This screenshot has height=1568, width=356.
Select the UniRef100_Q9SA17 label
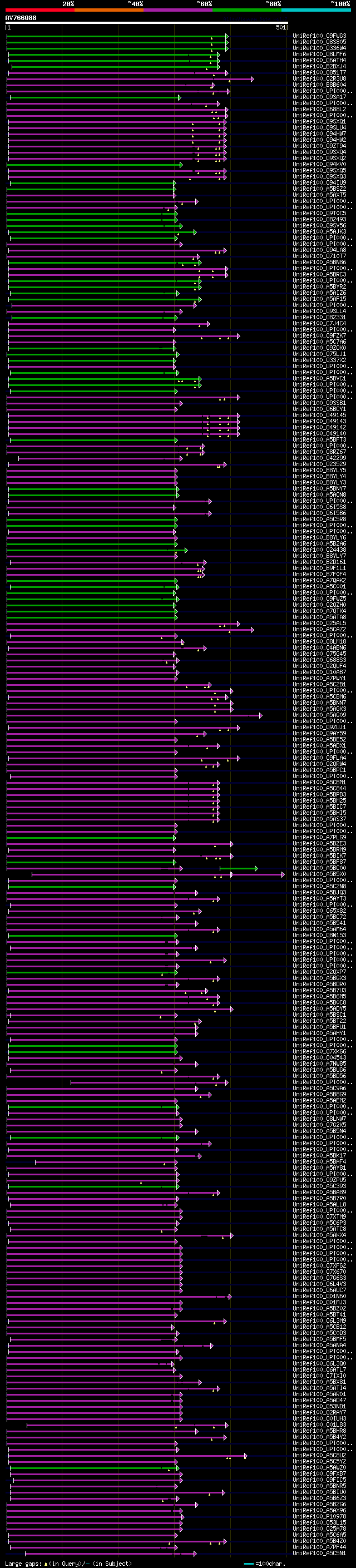pyautogui.click(x=319, y=97)
